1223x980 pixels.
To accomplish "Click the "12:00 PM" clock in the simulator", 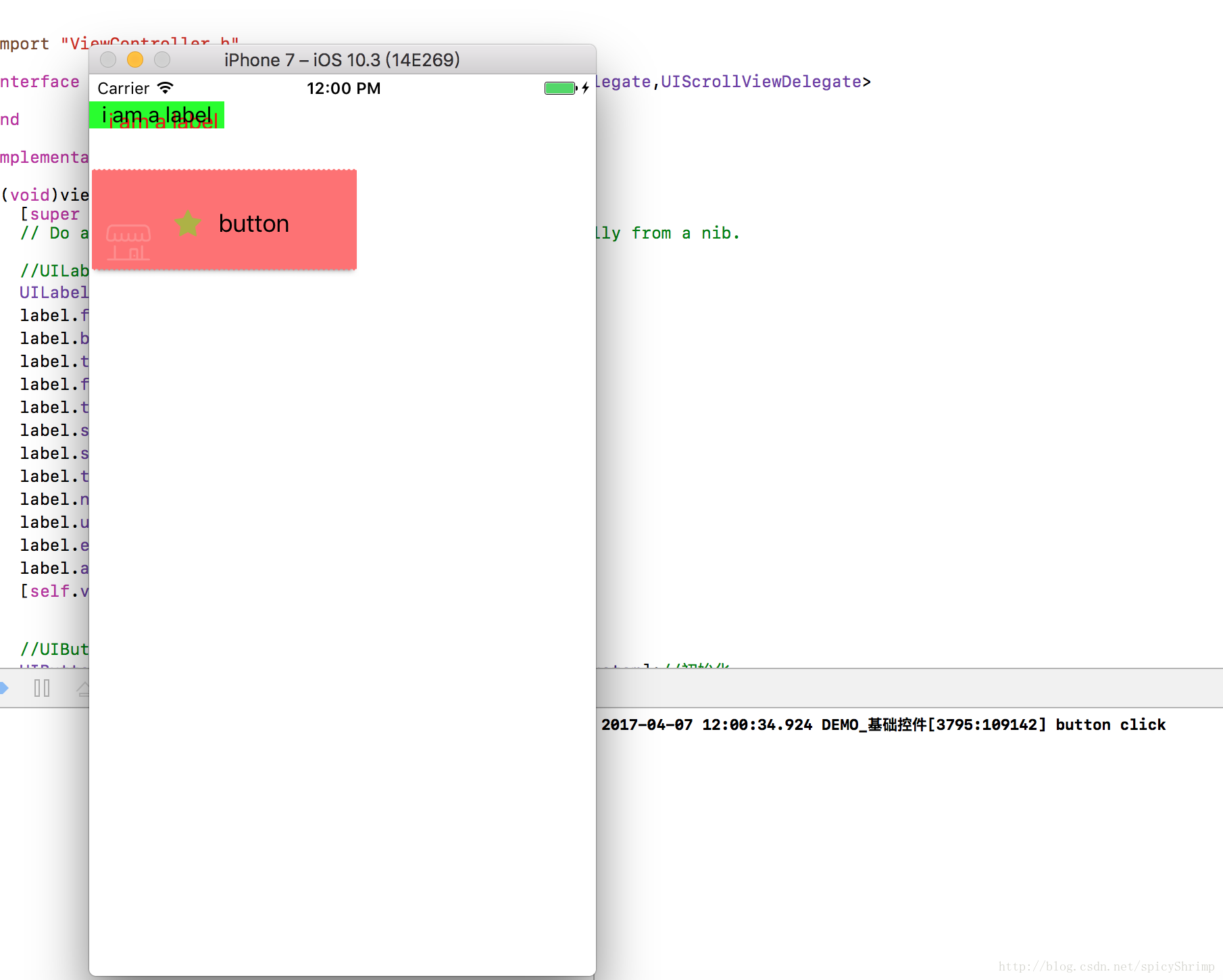I will [x=344, y=89].
